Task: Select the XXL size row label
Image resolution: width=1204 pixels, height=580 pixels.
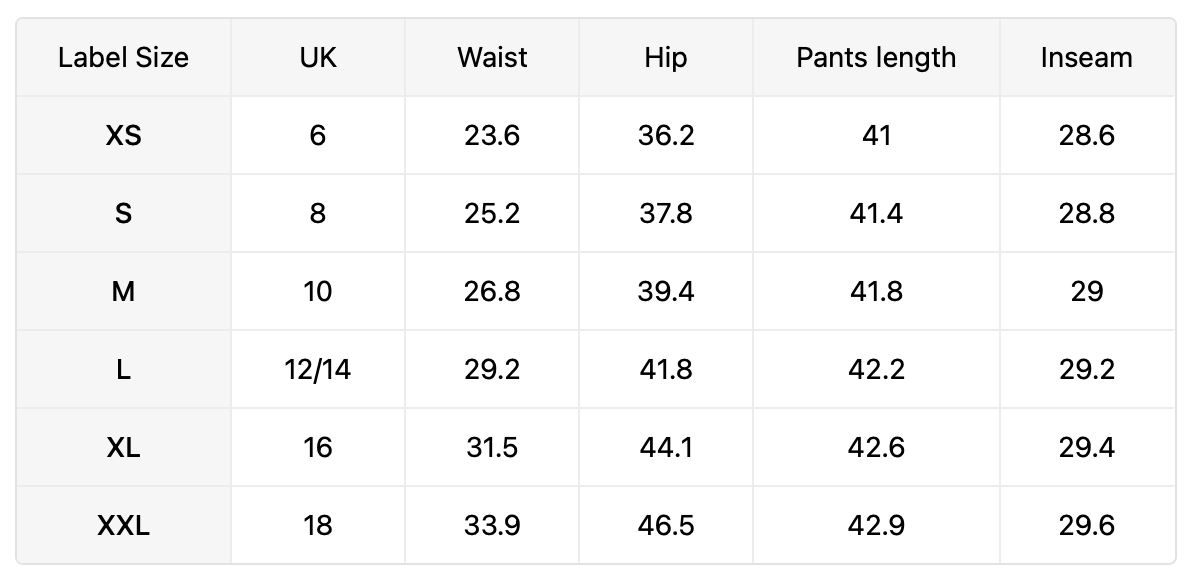Action: coord(123,525)
